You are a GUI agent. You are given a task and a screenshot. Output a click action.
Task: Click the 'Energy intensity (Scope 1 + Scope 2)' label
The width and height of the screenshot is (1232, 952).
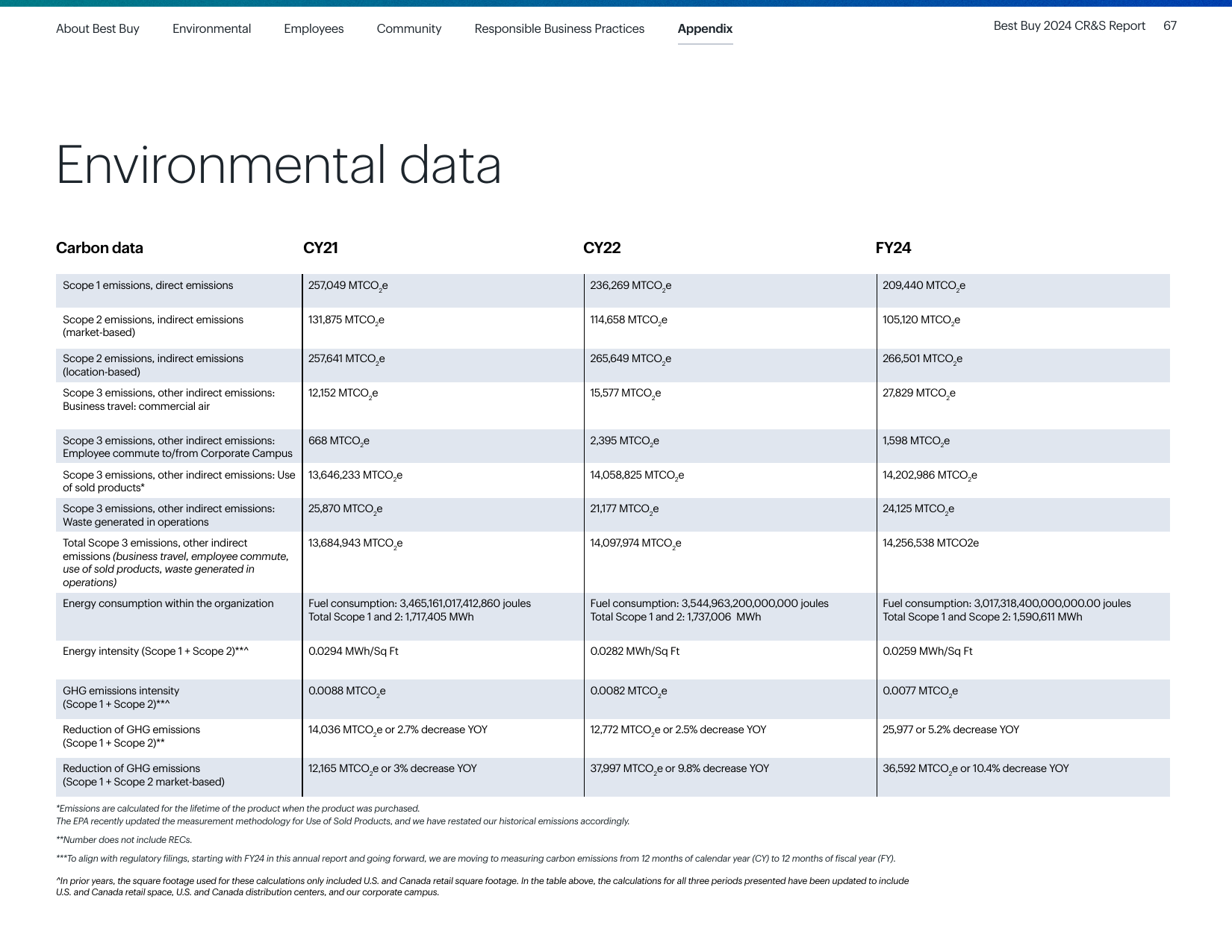155,651
